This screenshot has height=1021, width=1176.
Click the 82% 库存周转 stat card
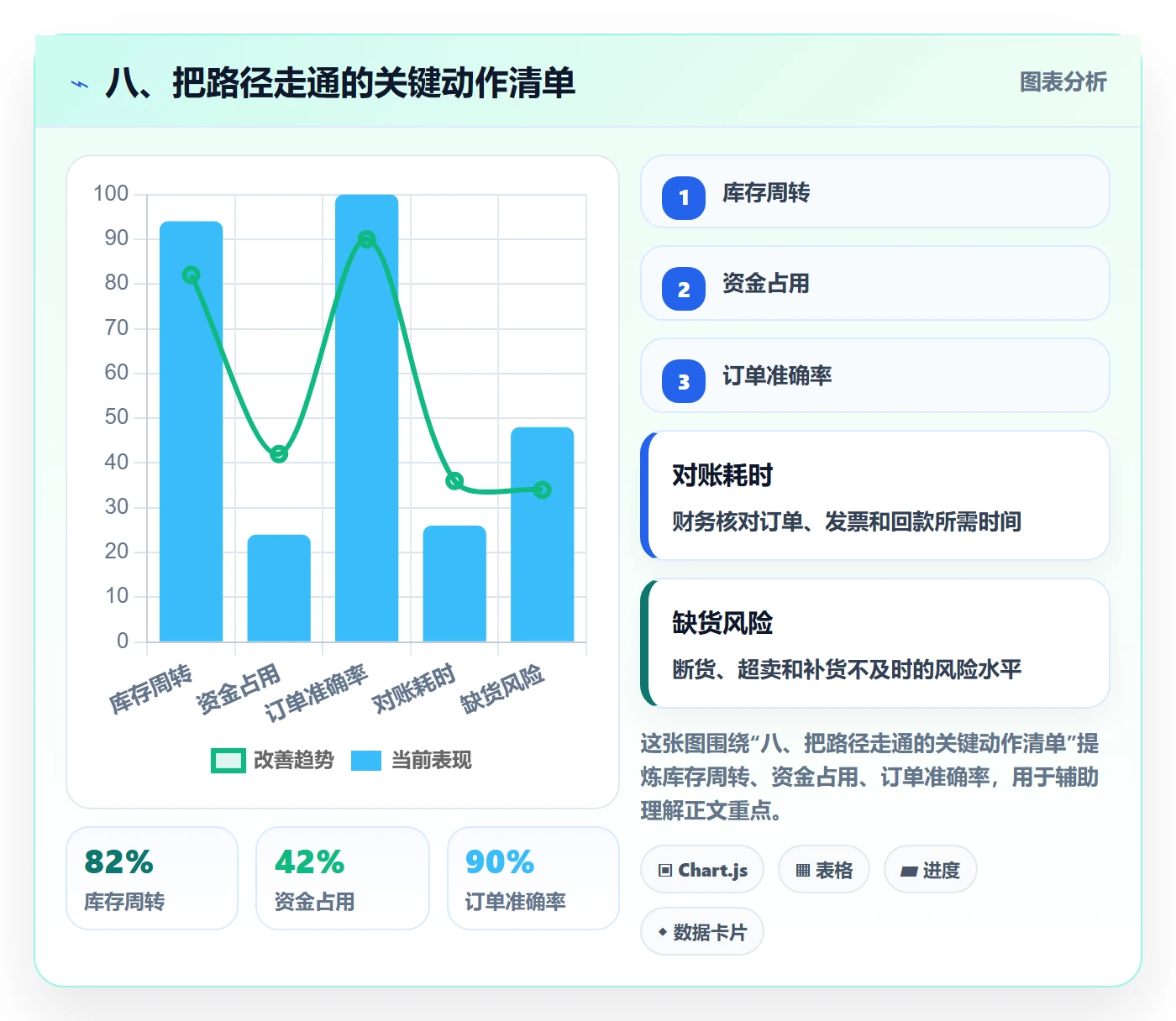152,878
